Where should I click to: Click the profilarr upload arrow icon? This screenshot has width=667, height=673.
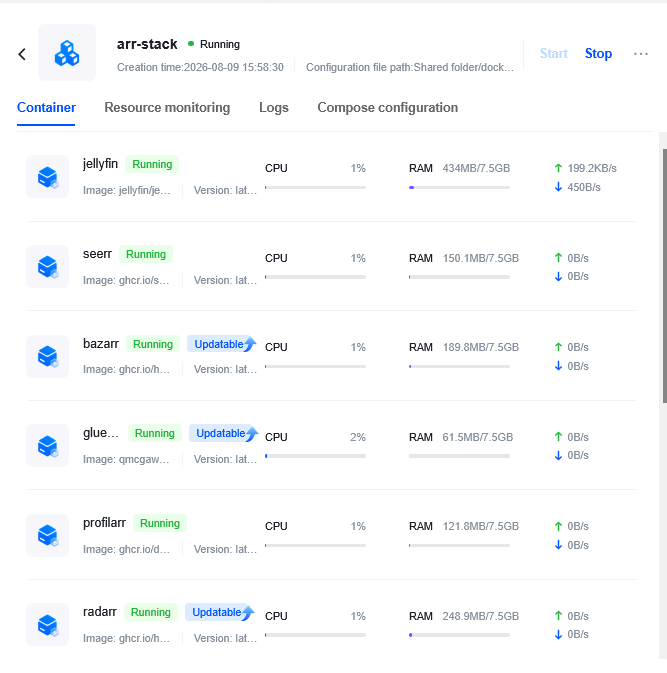558,526
